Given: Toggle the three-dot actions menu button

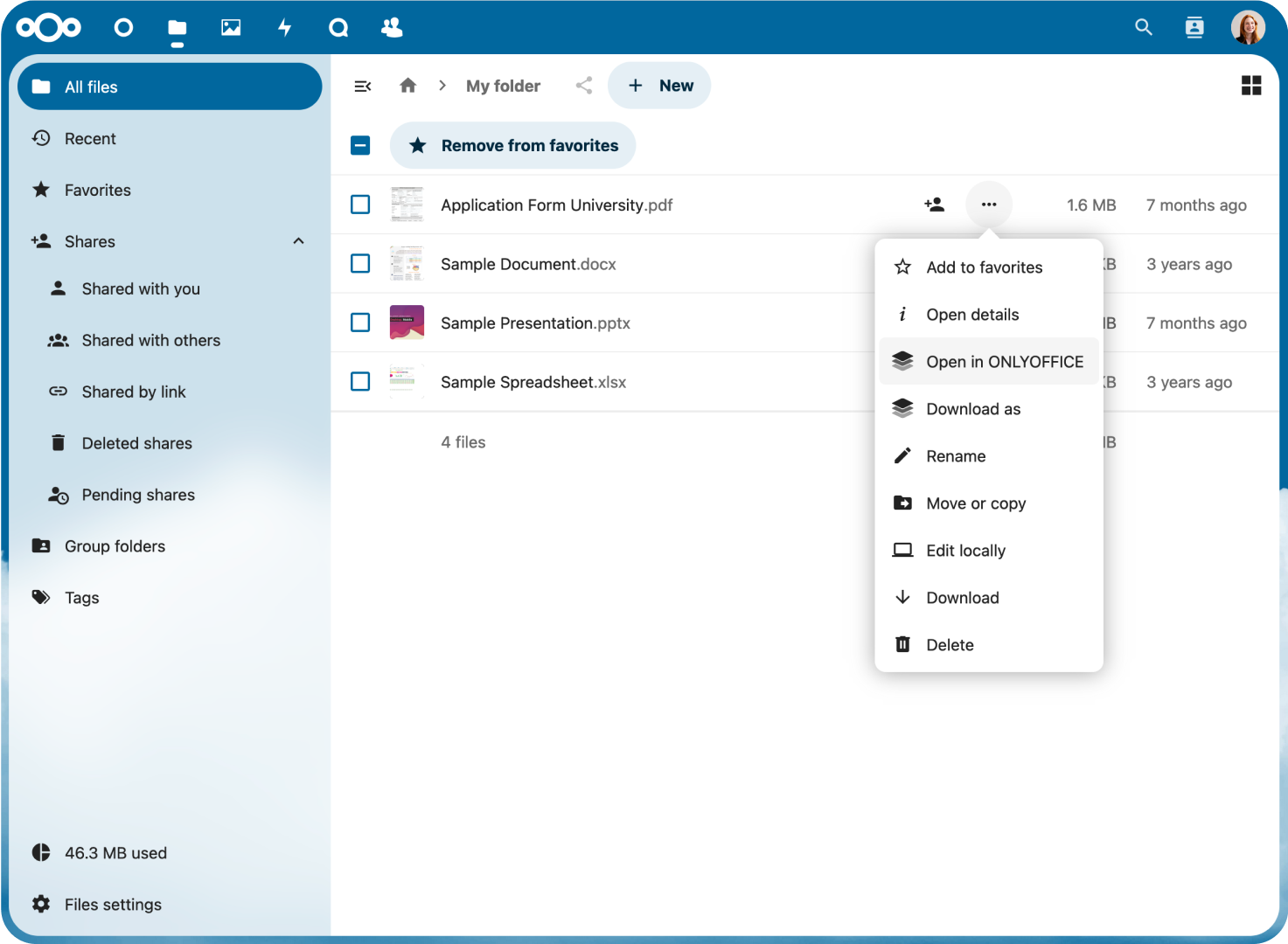Looking at the screenshot, I should point(988,205).
